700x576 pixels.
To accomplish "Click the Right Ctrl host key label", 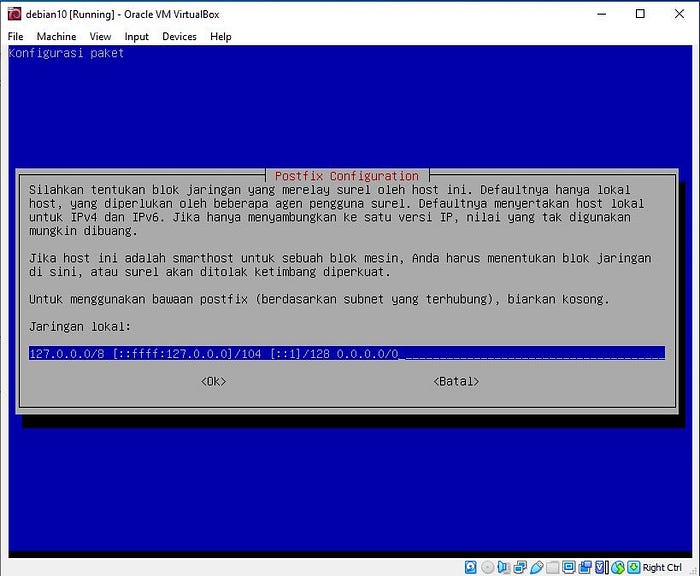I will click(662, 568).
